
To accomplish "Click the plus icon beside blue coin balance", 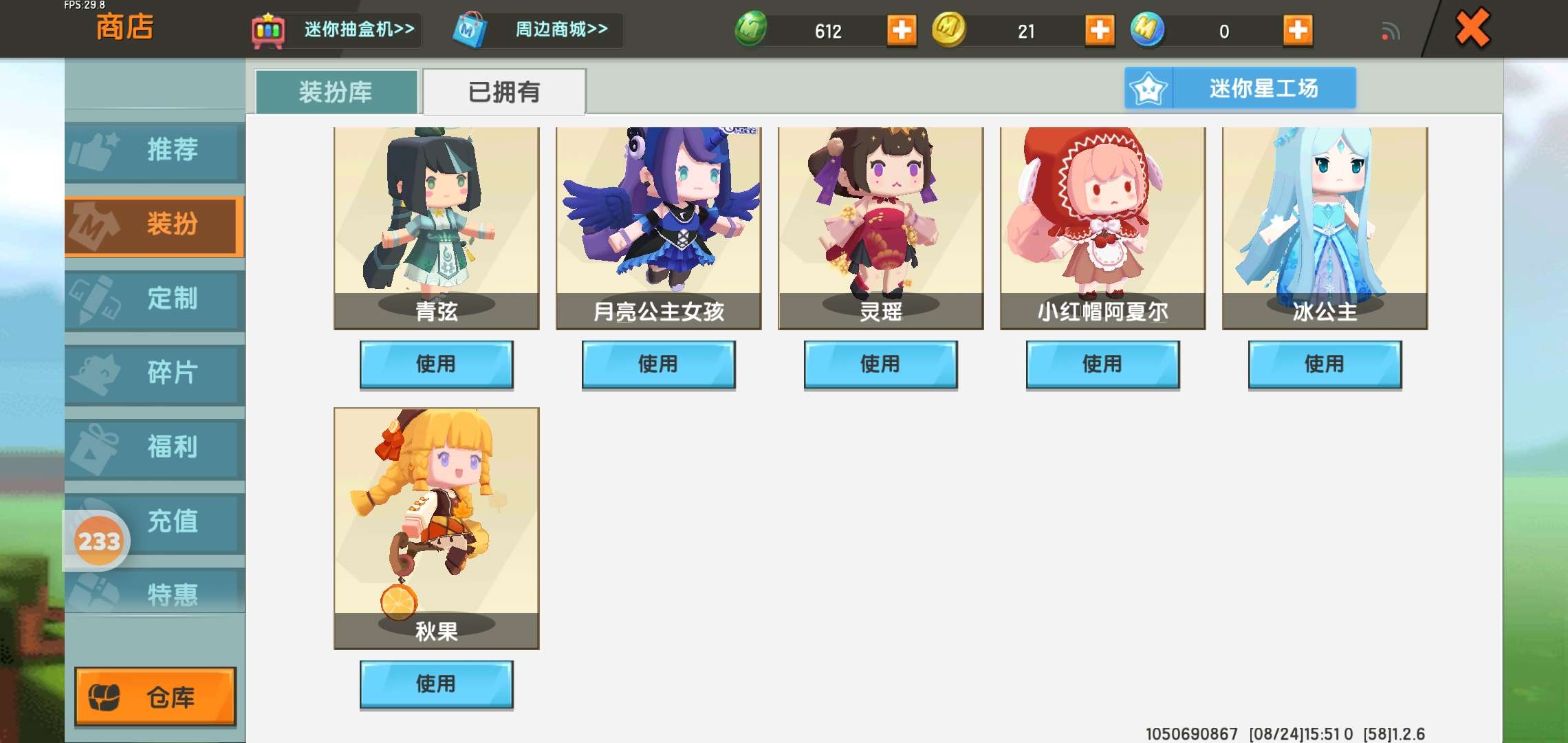I will [1298, 30].
